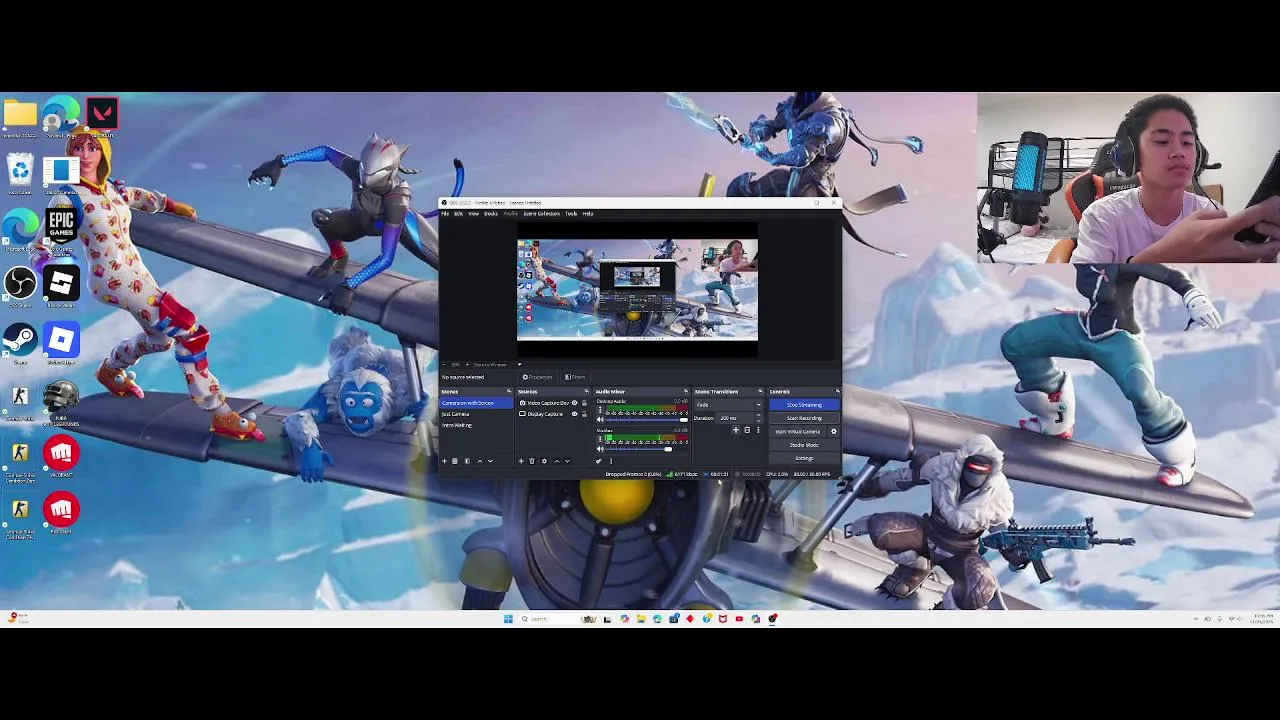The image size is (1280, 720).
Task: Open the Edit menu in OBS
Action: tap(458, 214)
